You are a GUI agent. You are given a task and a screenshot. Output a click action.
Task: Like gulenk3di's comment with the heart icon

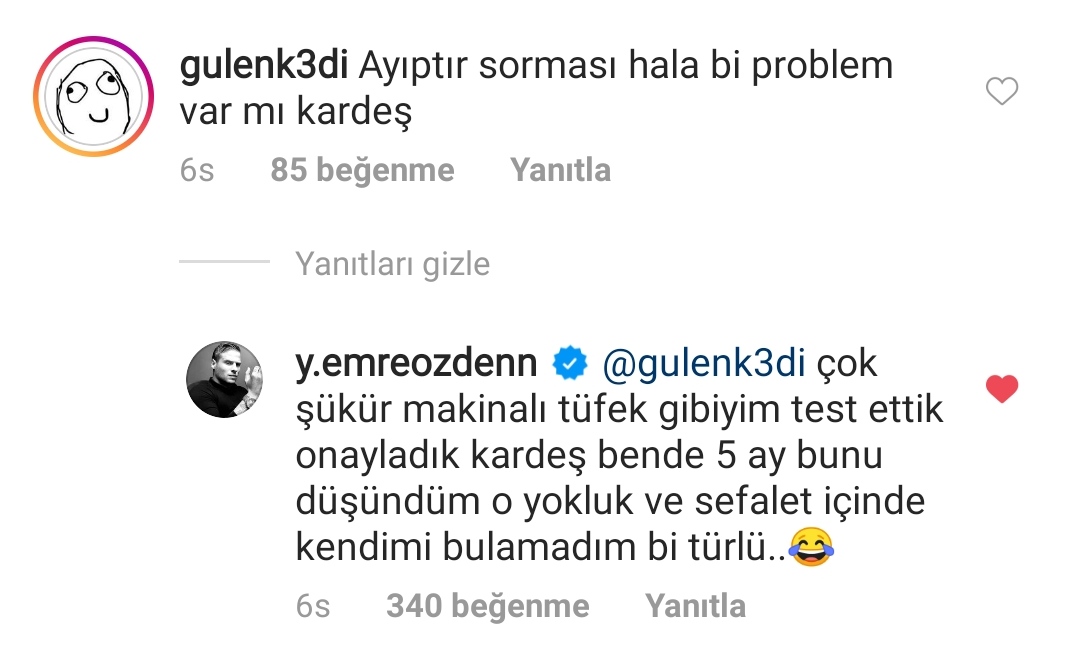click(x=1001, y=91)
